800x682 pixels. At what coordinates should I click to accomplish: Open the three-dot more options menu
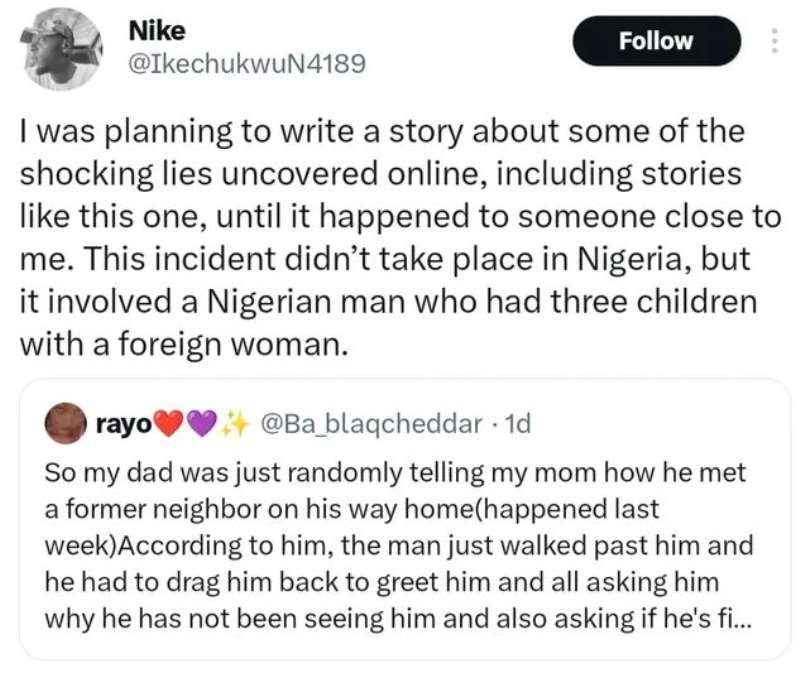pyautogui.click(x=774, y=41)
